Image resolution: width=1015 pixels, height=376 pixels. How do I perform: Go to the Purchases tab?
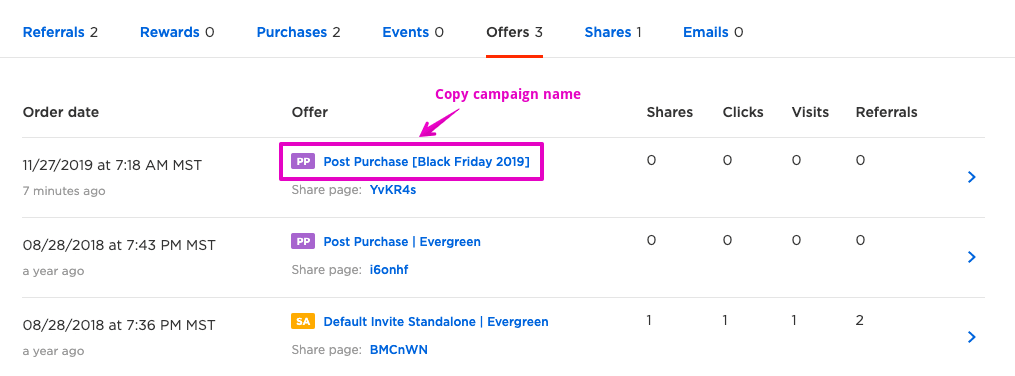coord(298,32)
